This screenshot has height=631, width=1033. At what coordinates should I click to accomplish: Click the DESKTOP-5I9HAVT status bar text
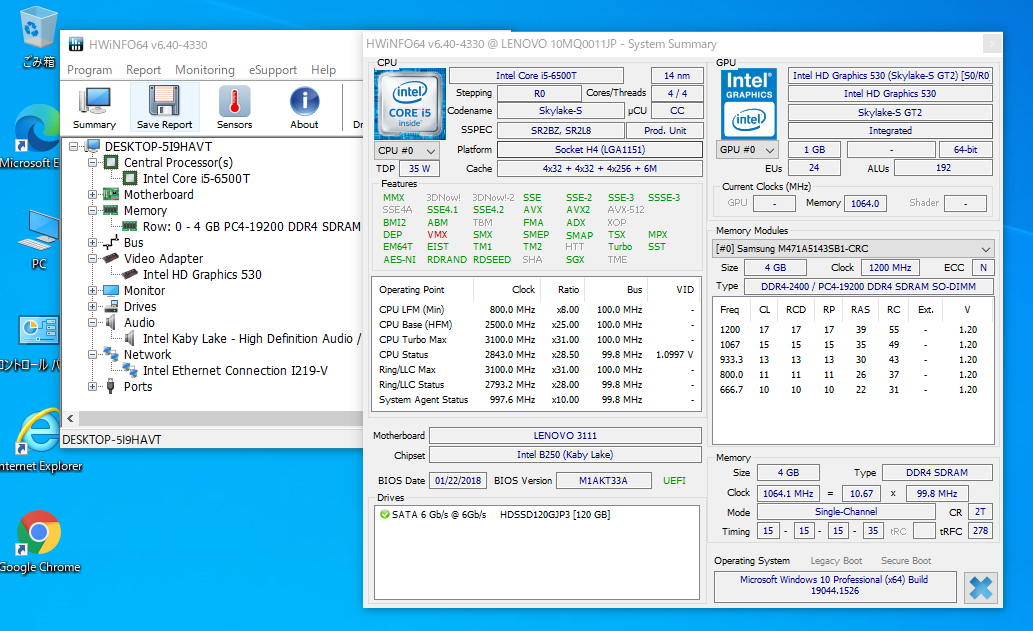[112, 439]
